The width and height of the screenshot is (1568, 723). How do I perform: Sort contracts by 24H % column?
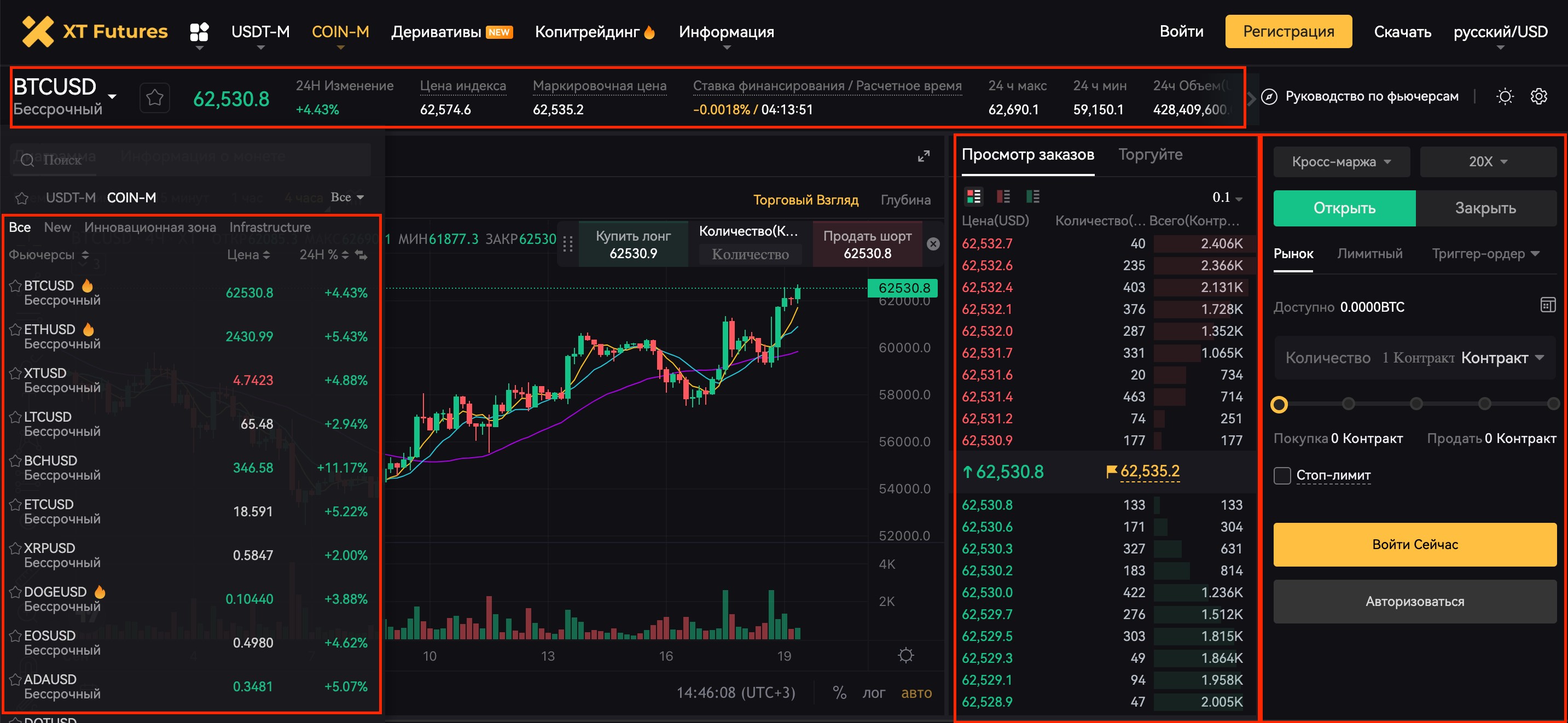(x=324, y=255)
